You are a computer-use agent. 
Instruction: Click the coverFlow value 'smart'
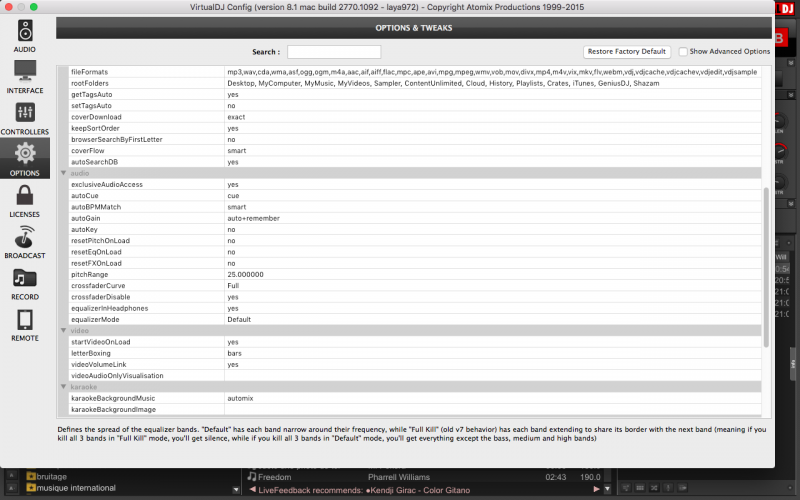(x=237, y=151)
